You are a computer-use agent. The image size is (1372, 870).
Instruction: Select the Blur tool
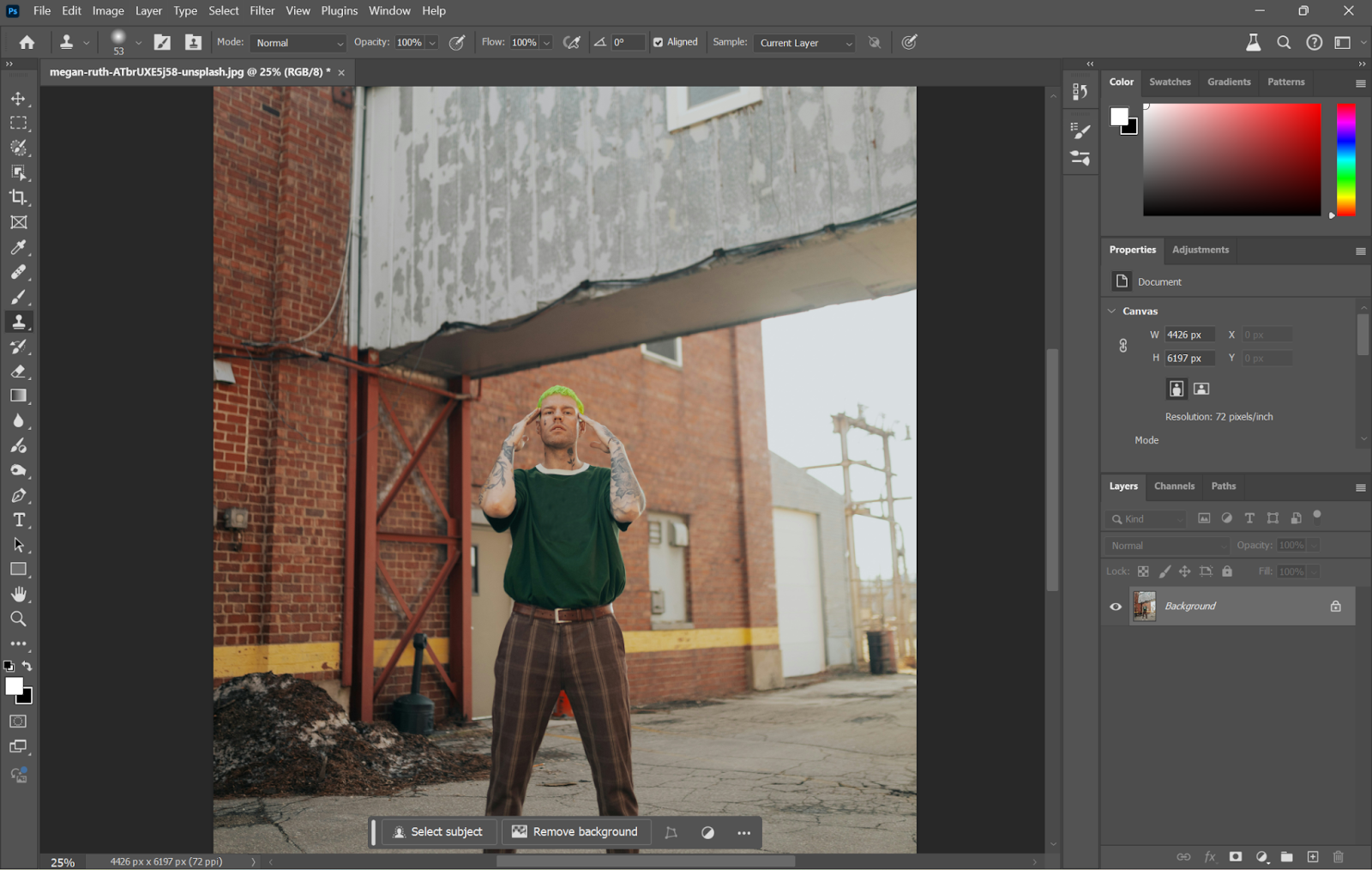tap(18, 421)
